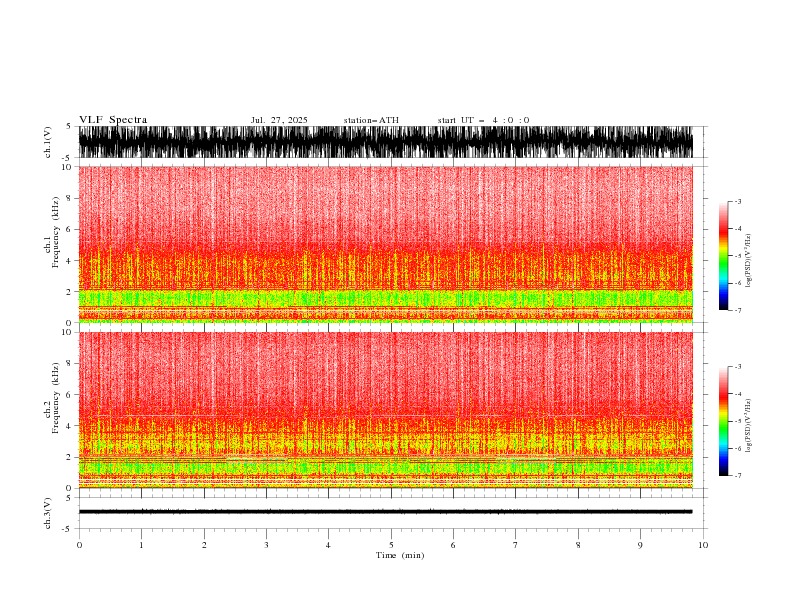
Task: Click time axis tick label "8"
Action: pyautogui.click(x=578, y=545)
